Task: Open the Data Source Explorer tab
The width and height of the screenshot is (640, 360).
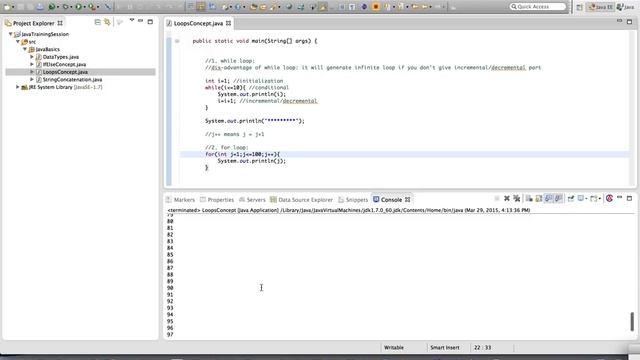Action: [x=301, y=200]
